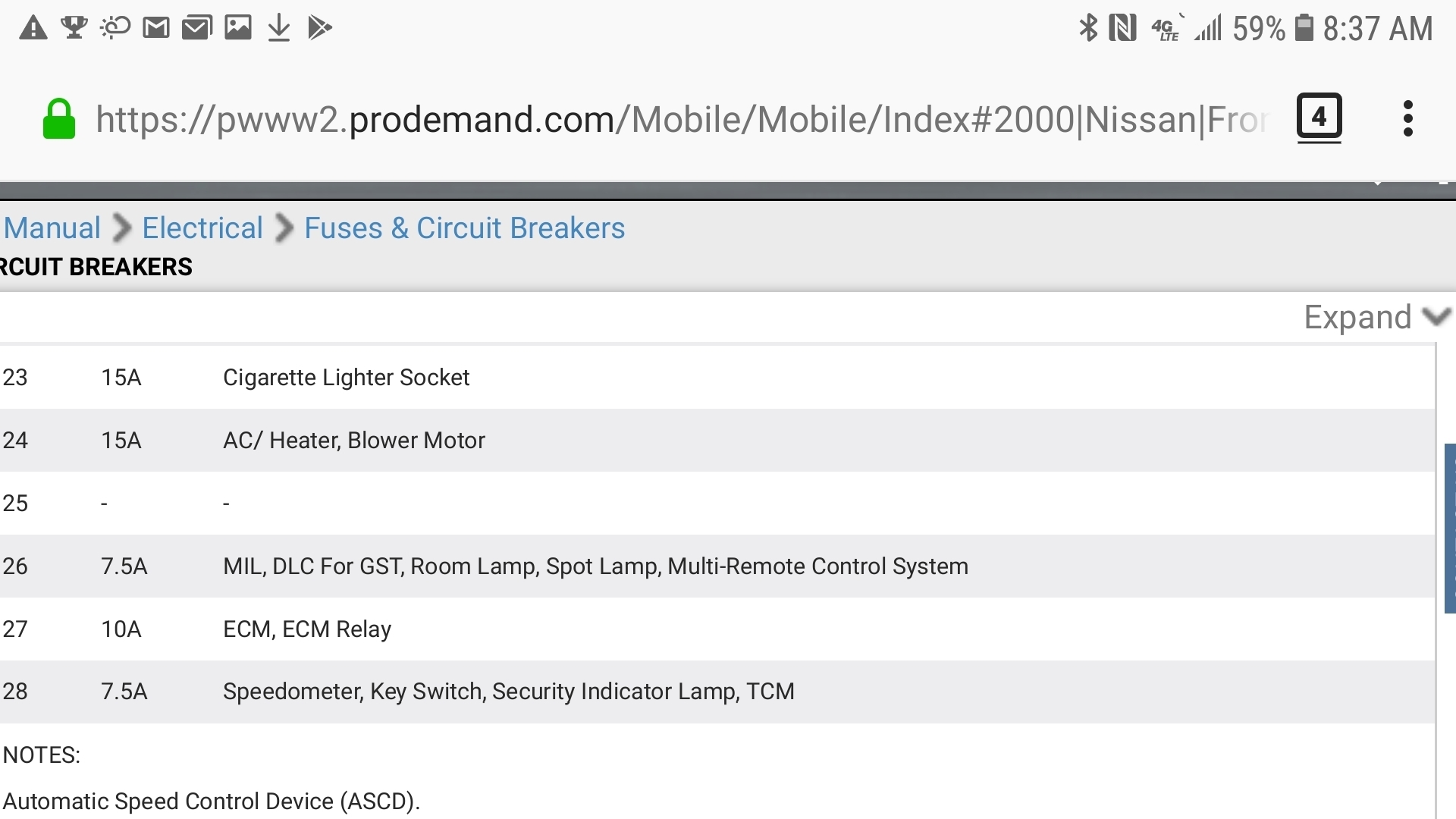Select the Cigarette Lighter Socket row
Image resolution: width=1456 pixels, height=819 pixels.
tap(346, 378)
